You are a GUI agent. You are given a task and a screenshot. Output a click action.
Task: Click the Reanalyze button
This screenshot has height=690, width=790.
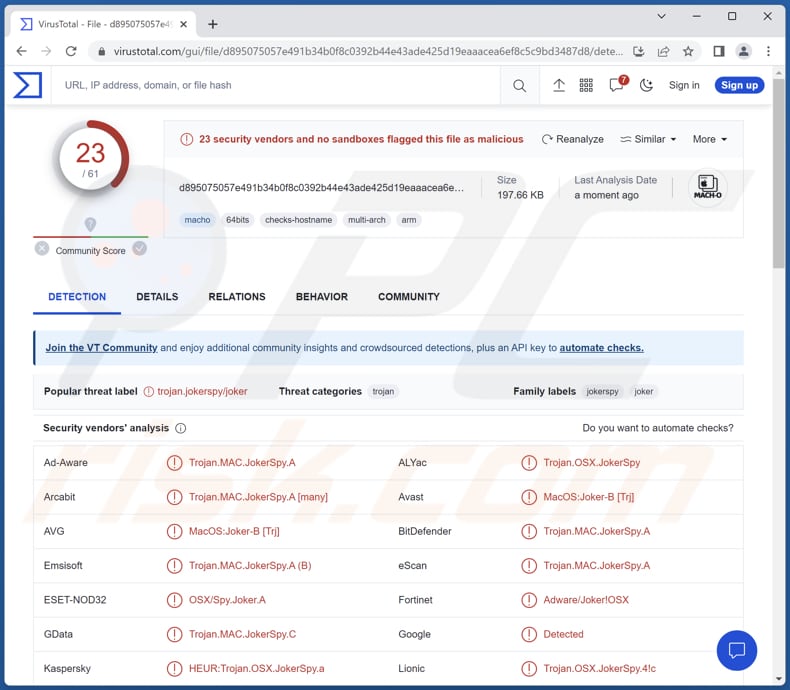573,139
